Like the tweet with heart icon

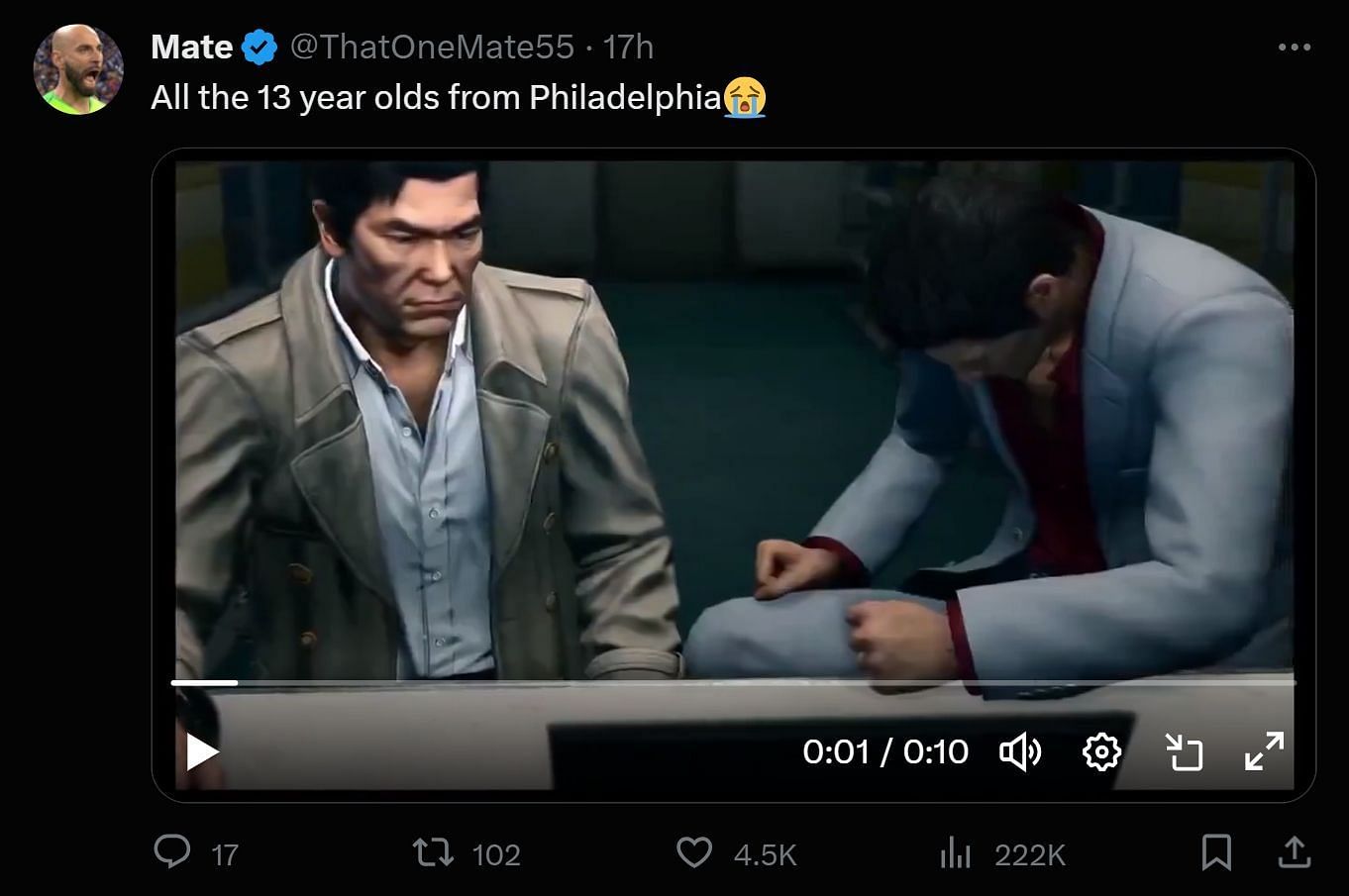693,852
